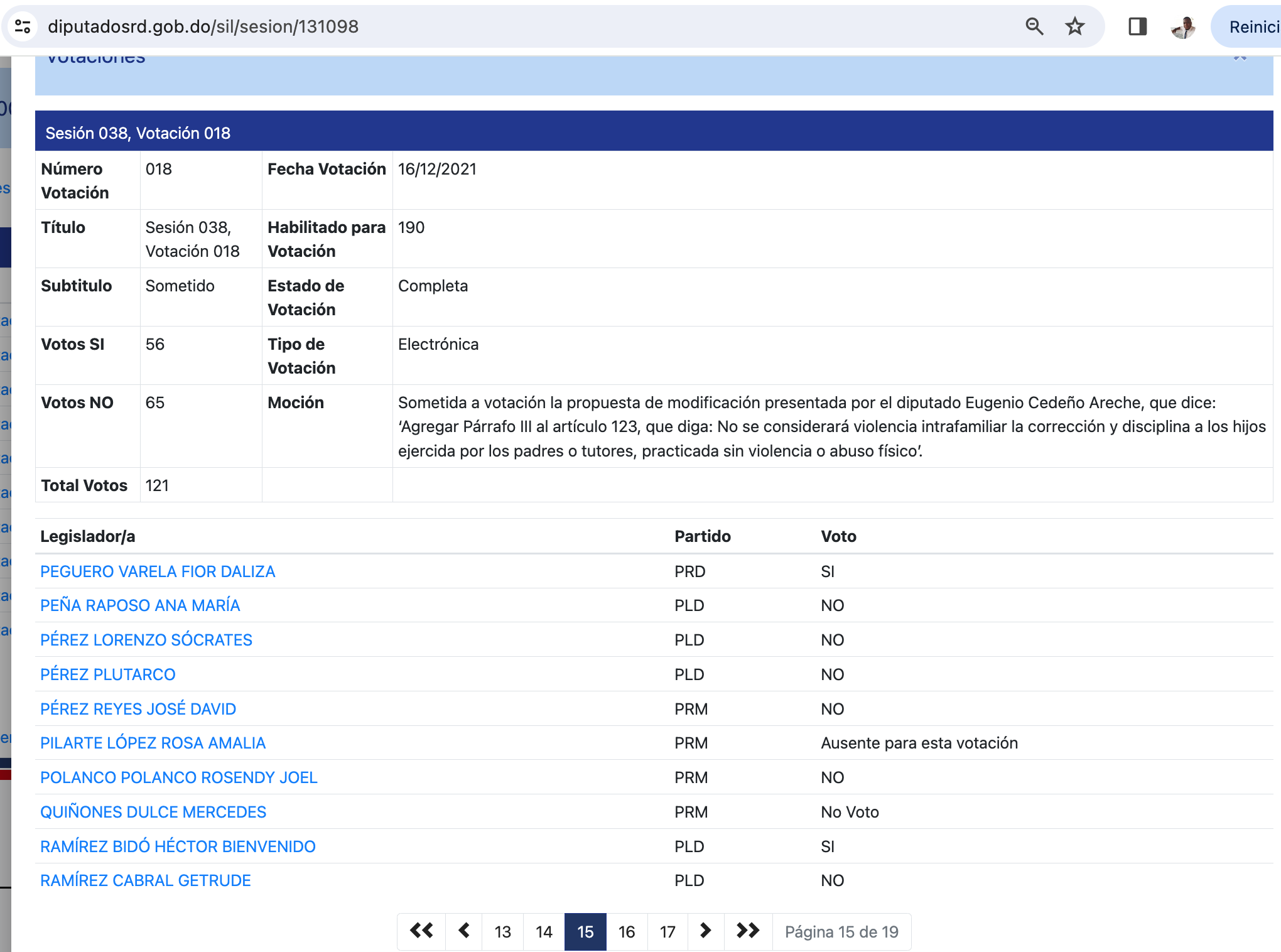Toggle the browser side panel icon

pos(1137,26)
